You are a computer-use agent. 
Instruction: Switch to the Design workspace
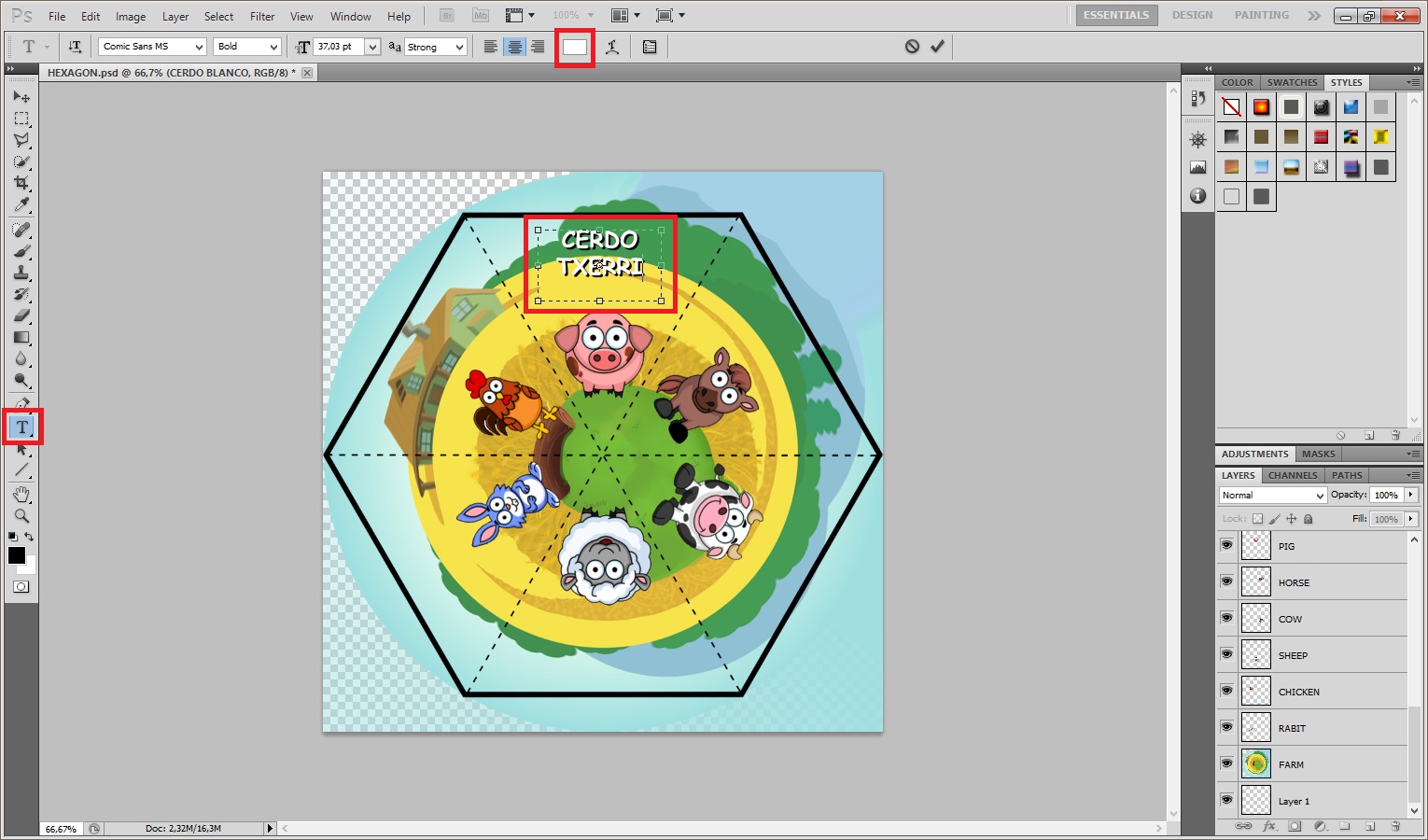[1192, 16]
